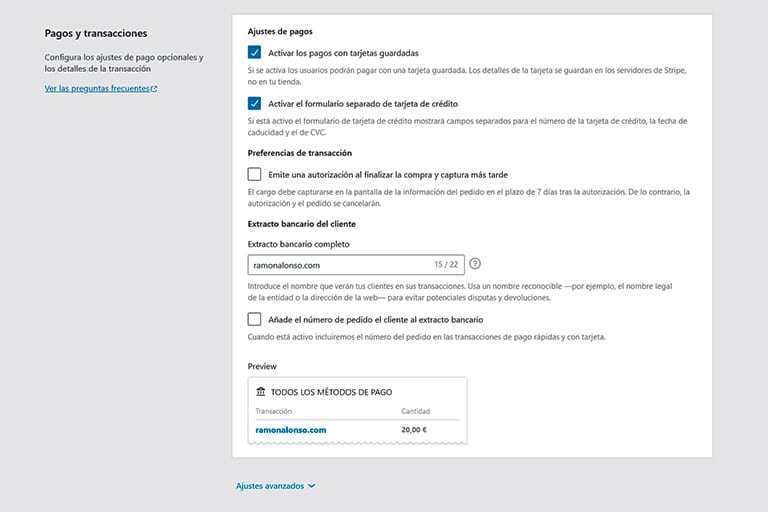Click the Preview label

(x=262, y=366)
